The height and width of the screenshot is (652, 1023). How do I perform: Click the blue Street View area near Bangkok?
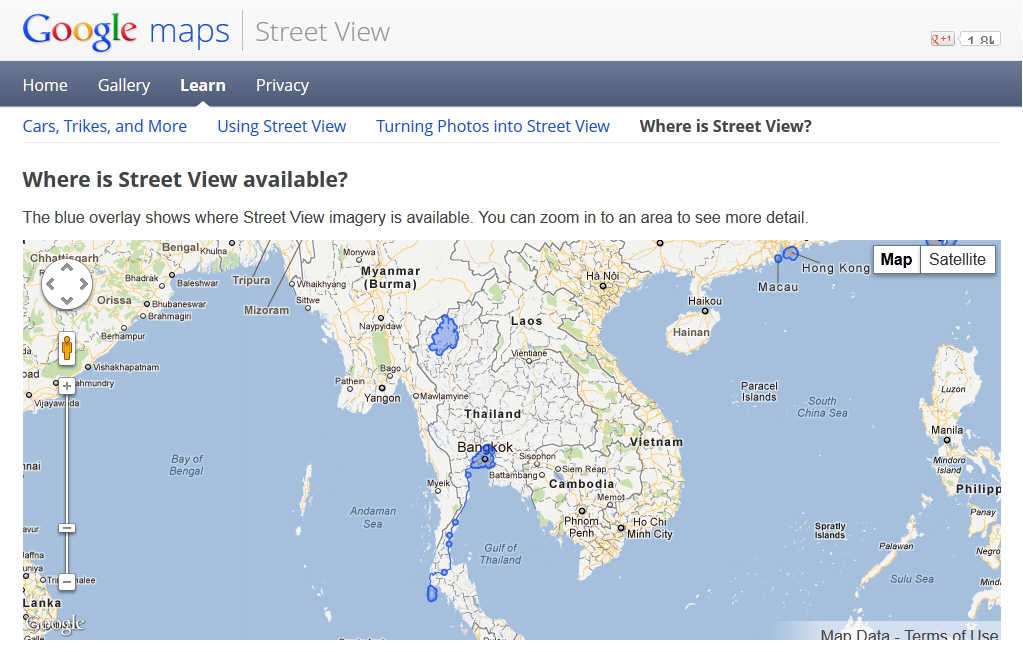click(483, 459)
